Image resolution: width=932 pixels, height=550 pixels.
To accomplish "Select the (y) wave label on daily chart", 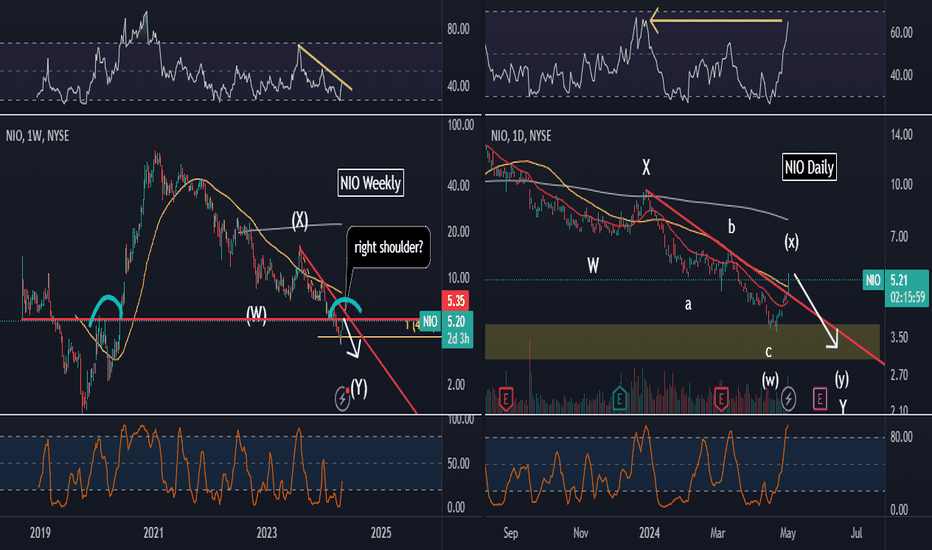I will [x=842, y=379].
